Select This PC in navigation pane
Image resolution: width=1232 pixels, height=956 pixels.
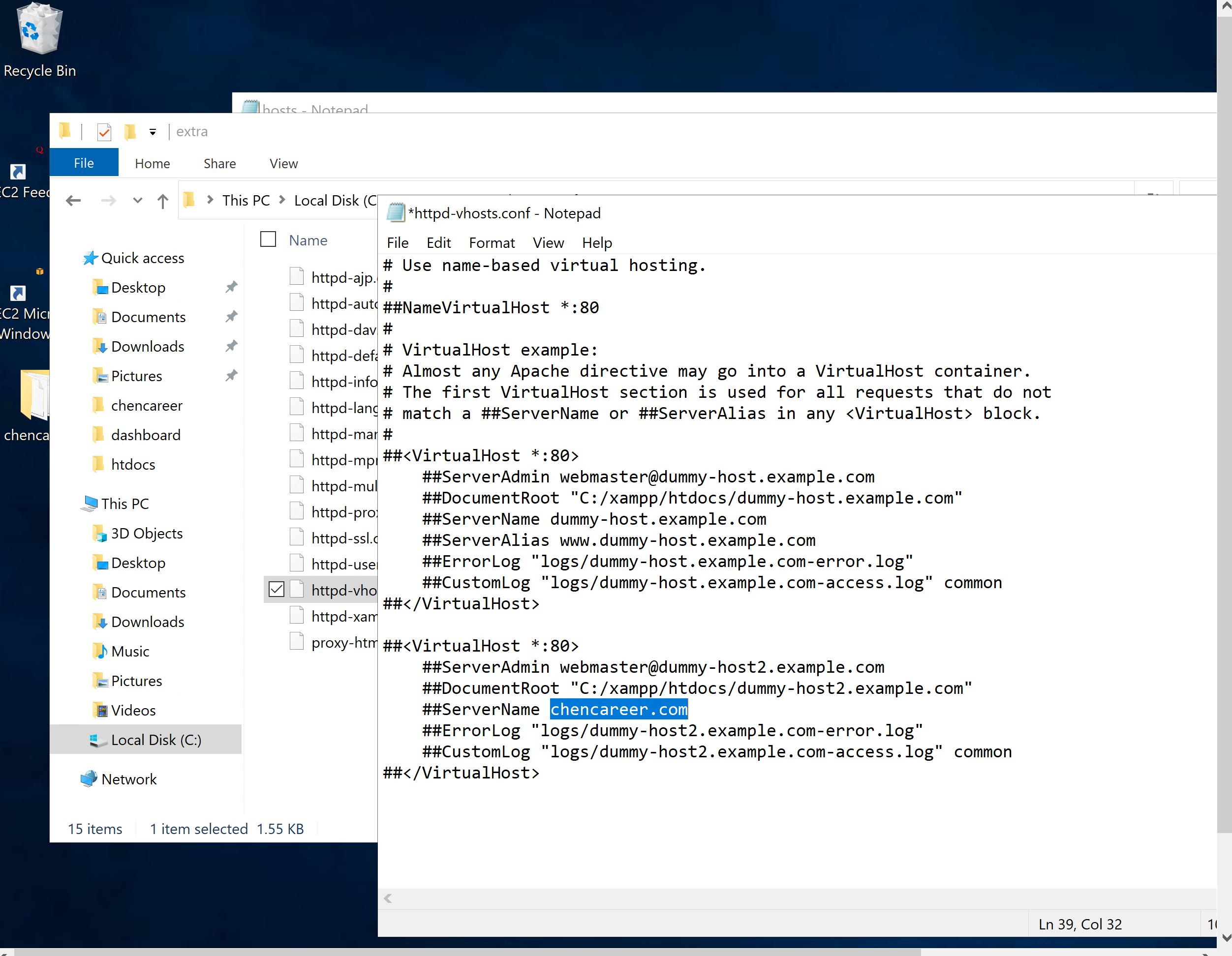coord(124,504)
